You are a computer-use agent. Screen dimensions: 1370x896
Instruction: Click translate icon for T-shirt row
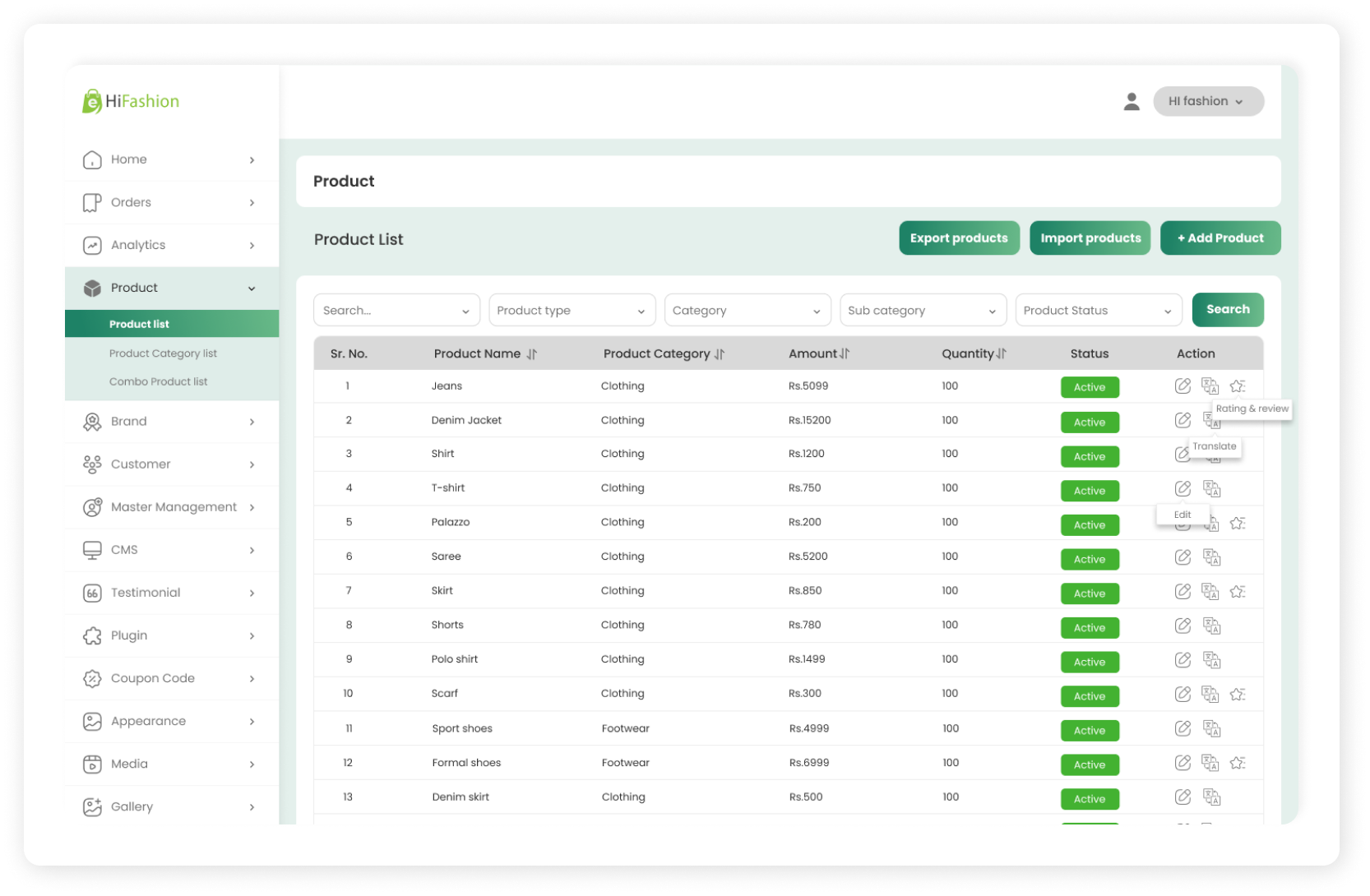click(x=1211, y=488)
